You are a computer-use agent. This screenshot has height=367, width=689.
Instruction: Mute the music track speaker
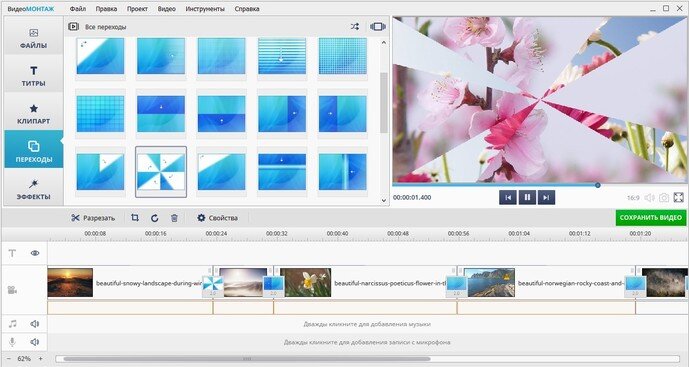[x=35, y=324]
